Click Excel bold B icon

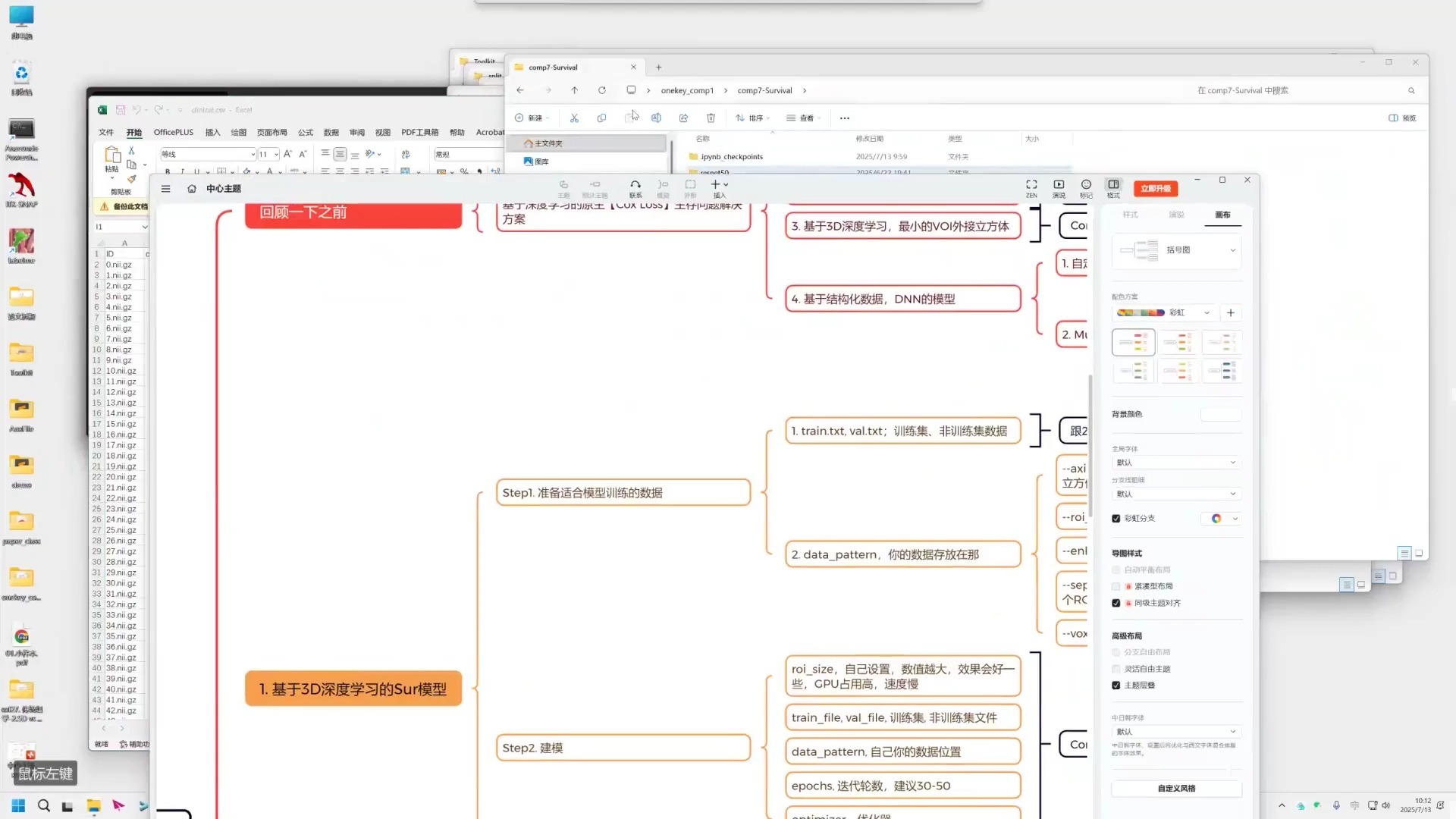[x=168, y=172]
